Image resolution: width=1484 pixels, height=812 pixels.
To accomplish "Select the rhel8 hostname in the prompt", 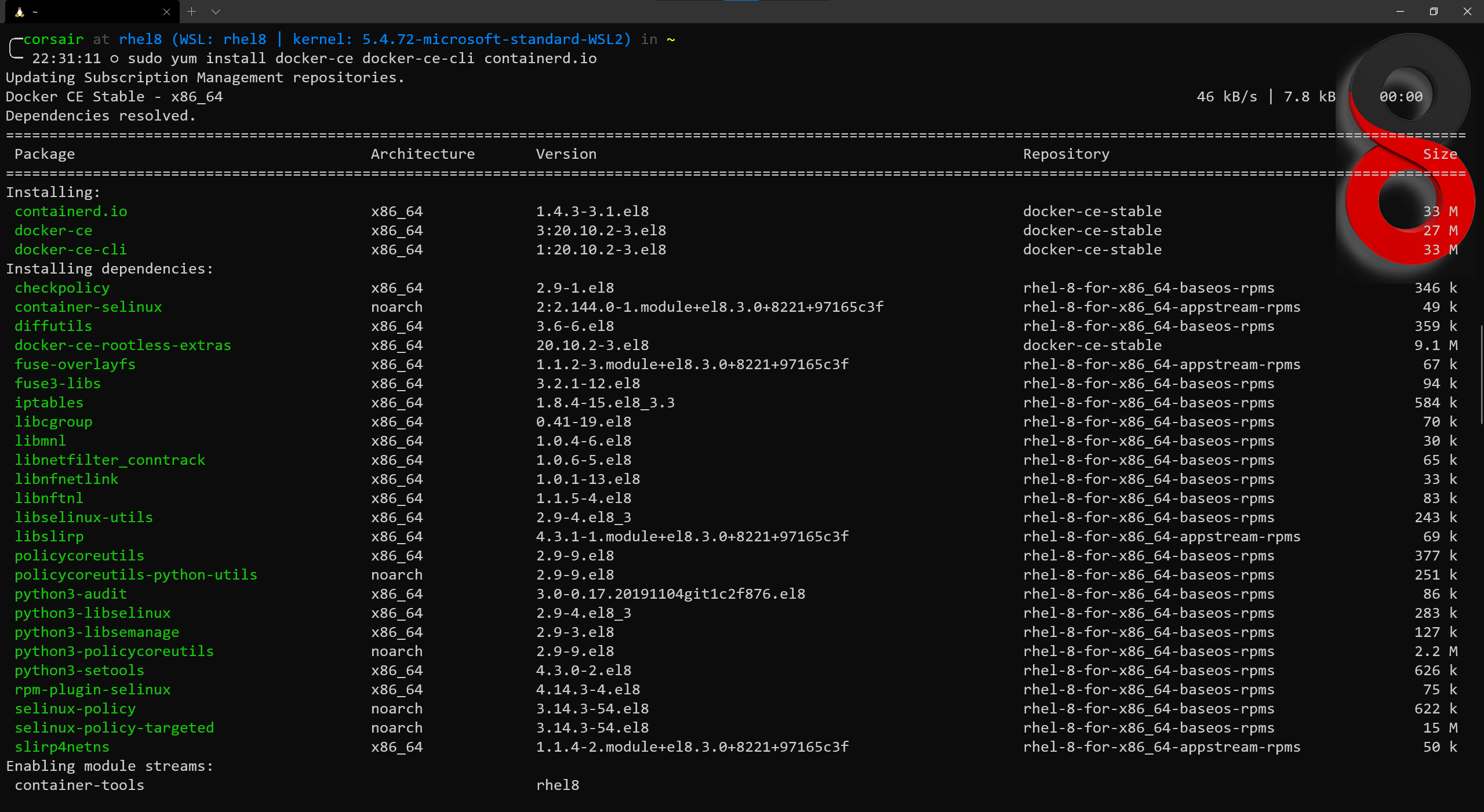I will [141, 39].
